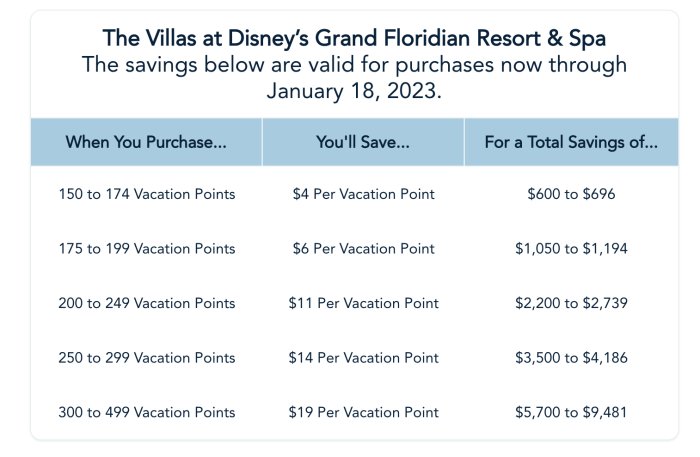
Task: Click the January 18, 2023 date text
Action: point(354,91)
